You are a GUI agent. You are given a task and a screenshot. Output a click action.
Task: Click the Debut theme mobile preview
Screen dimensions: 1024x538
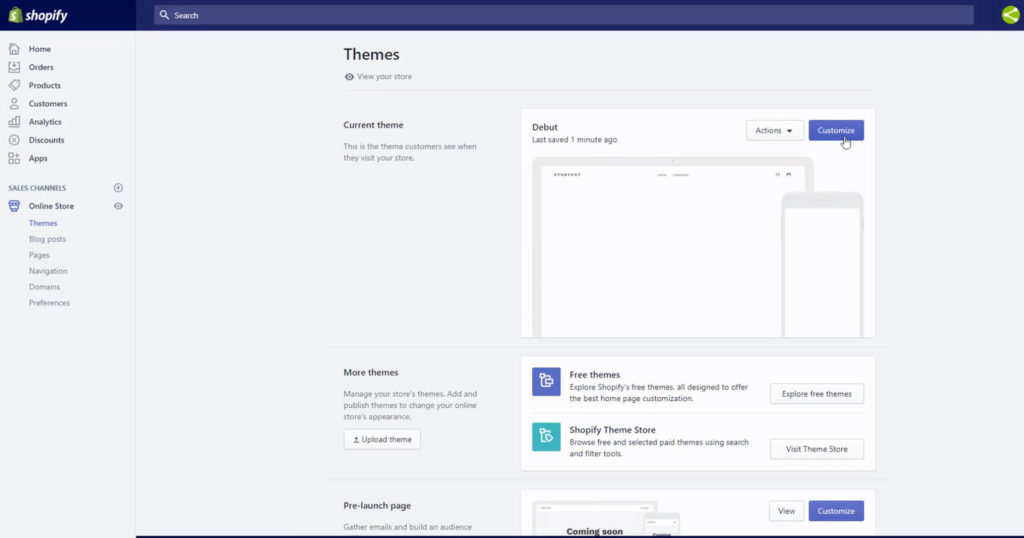[x=823, y=265]
